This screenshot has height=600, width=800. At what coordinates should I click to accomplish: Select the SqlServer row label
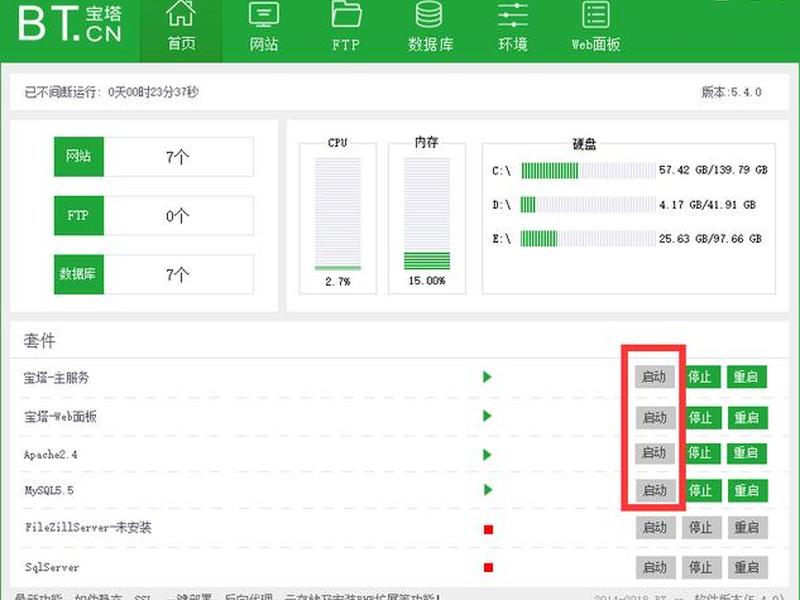point(52,567)
